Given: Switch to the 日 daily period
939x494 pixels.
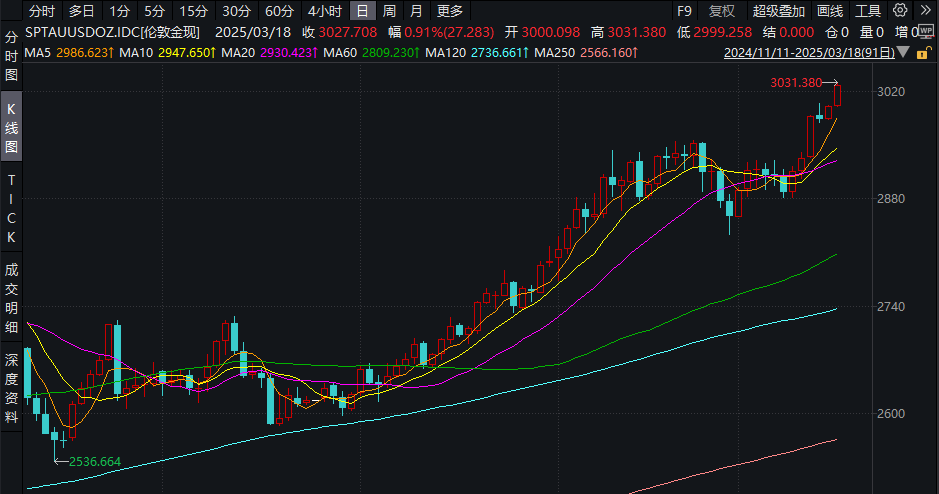Looking at the screenshot, I should (x=361, y=11).
